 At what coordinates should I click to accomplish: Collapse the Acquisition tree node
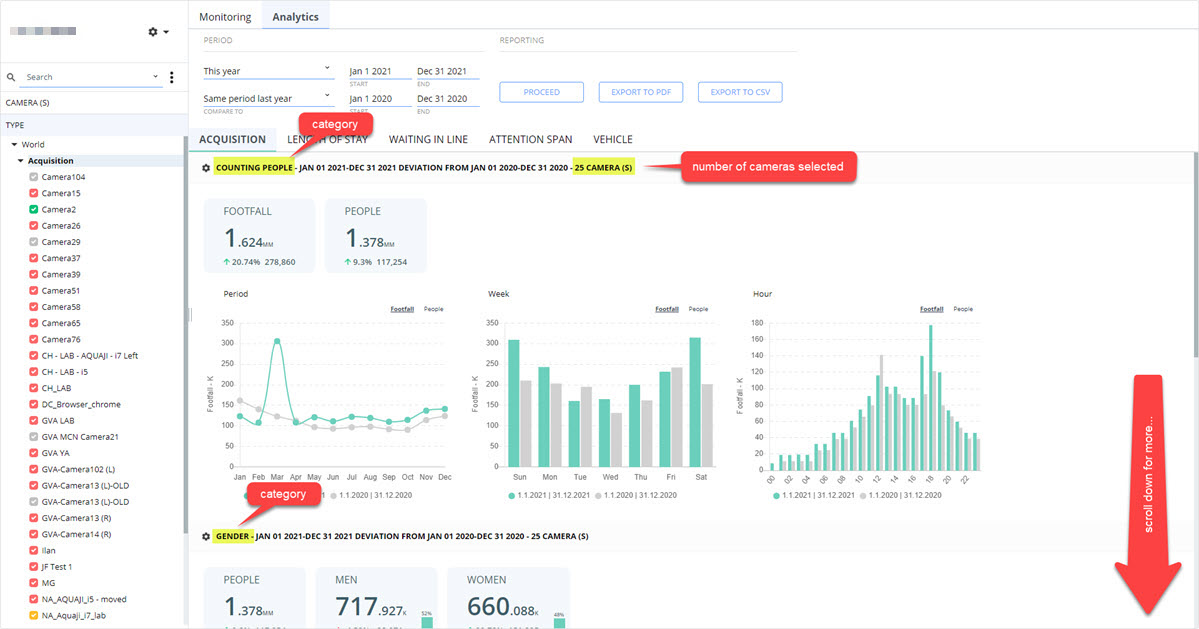pyautogui.click(x=21, y=160)
